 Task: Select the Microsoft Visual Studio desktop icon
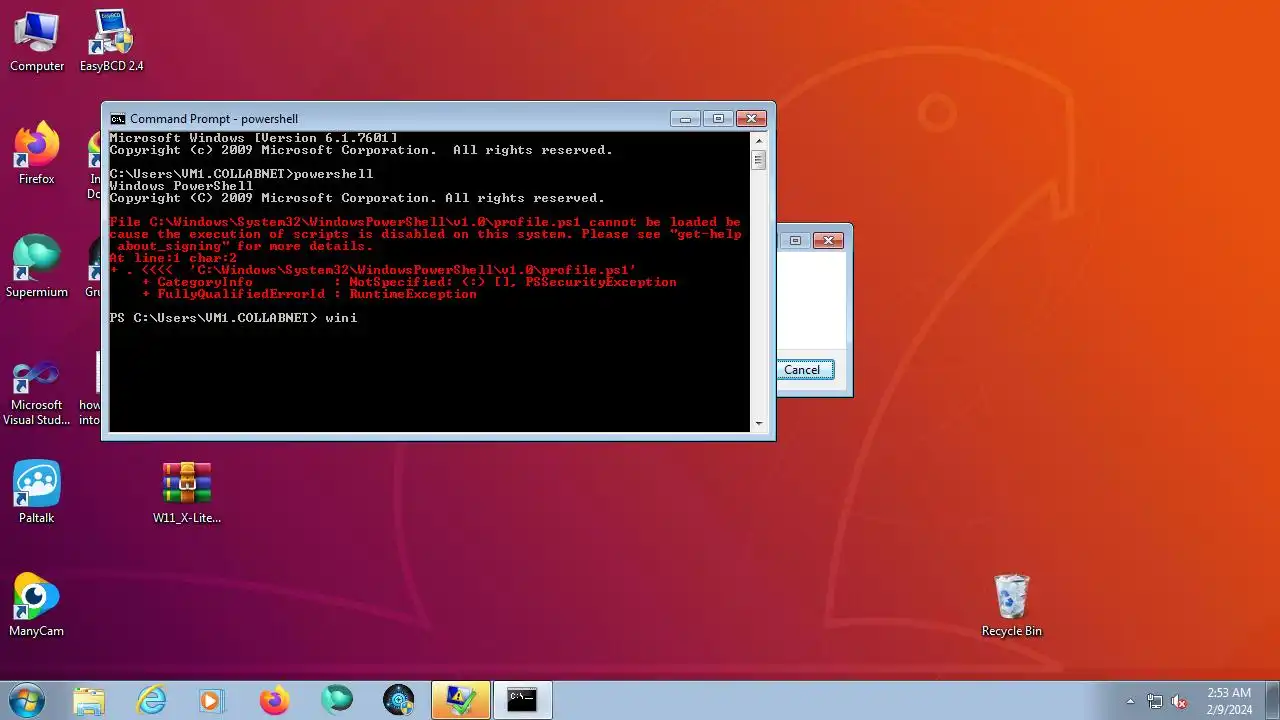37,394
